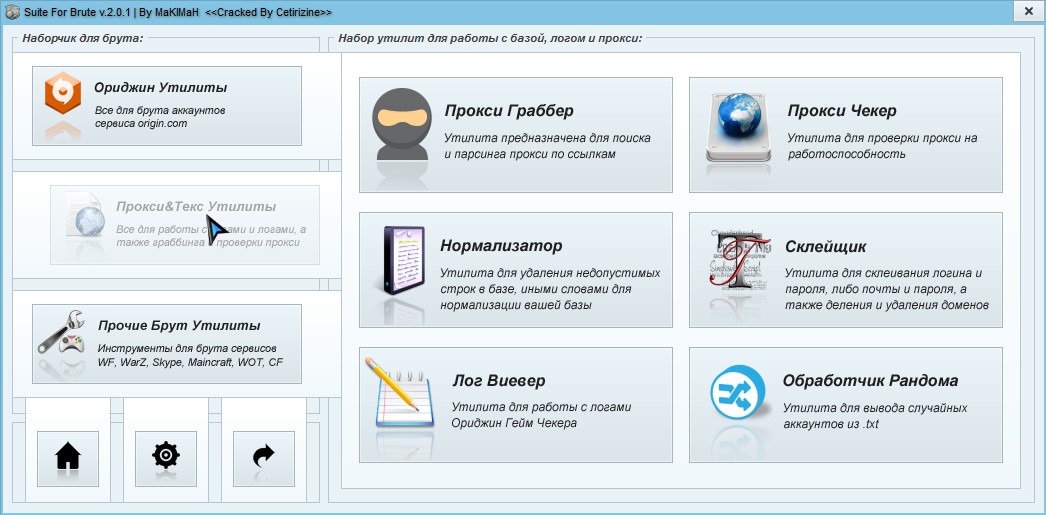Click the application icon in the title bar
1046x515 pixels.
click(x=12, y=12)
